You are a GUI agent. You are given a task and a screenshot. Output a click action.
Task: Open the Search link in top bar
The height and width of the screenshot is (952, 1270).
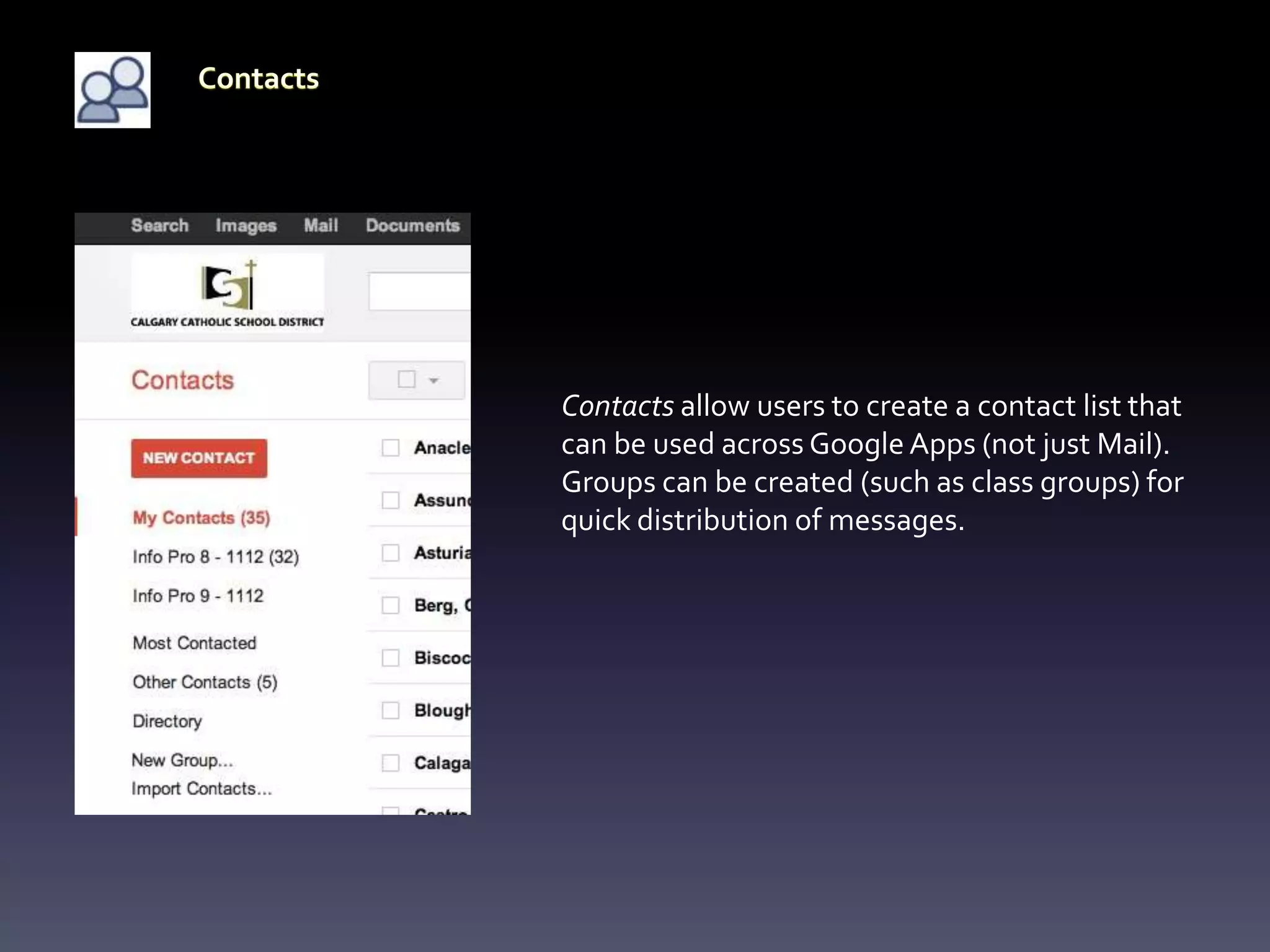click(159, 226)
